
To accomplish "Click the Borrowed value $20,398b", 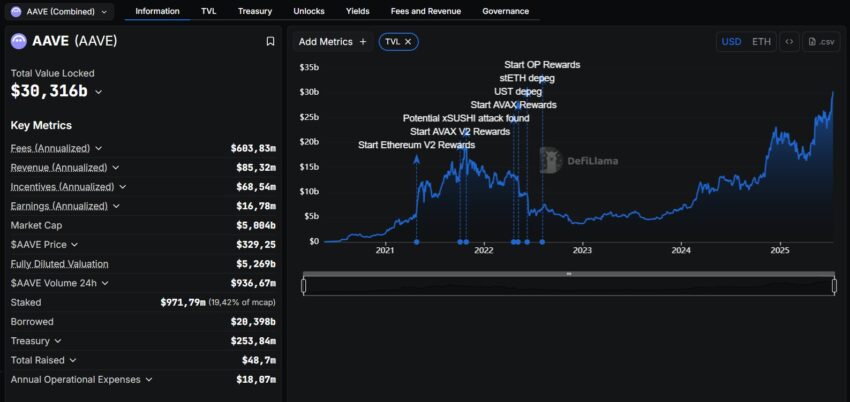I will point(253,322).
